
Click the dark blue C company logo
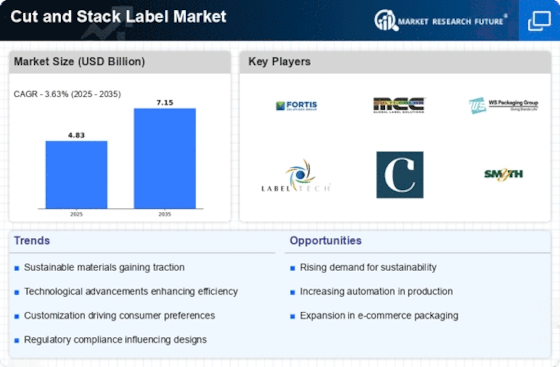[x=400, y=175]
